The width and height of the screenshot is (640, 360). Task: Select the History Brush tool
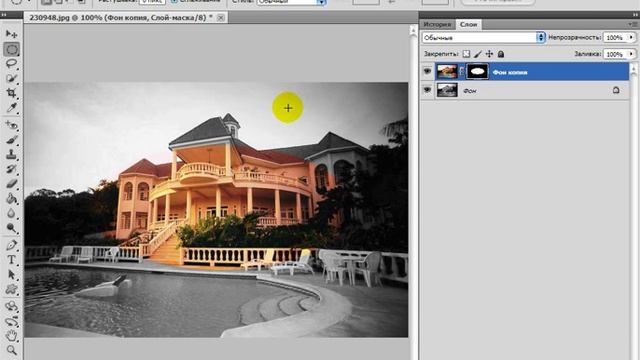coord(11,169)
